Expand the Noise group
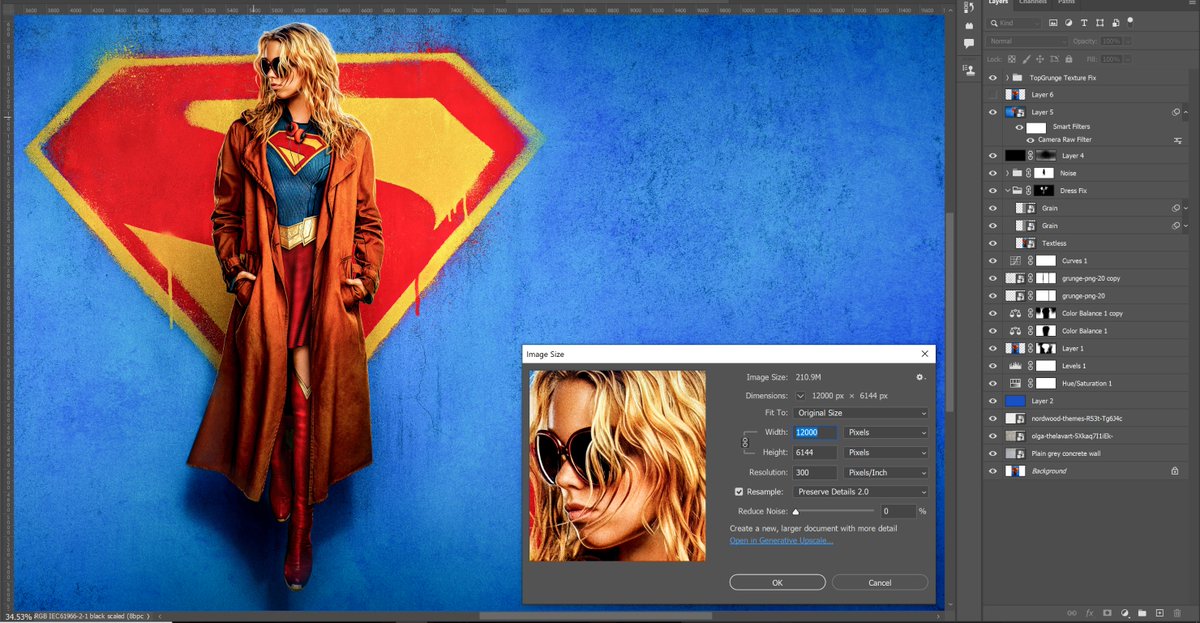Image resolution: width=1200 pixels, height=623 pixels. (x=1007, y=173)
